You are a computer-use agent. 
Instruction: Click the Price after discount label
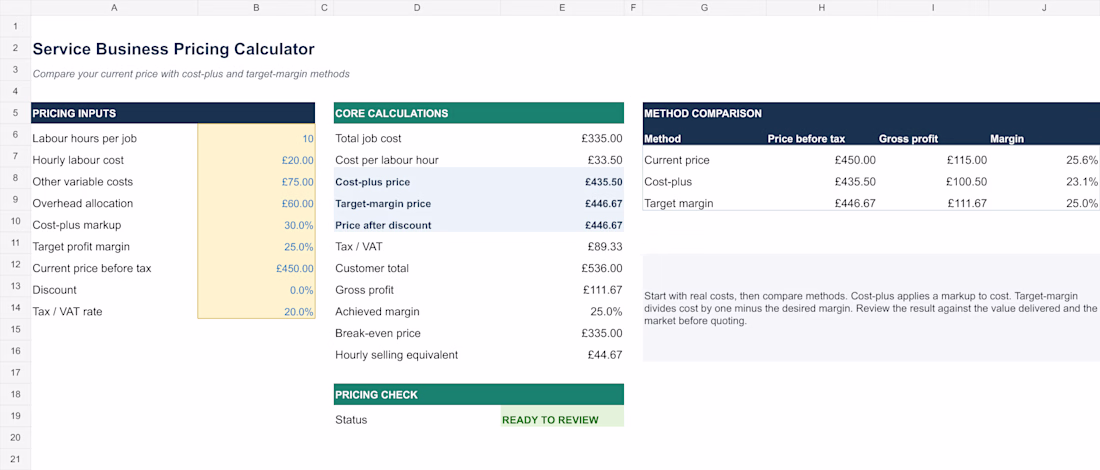pyautogui.click(x=383, y=225)
